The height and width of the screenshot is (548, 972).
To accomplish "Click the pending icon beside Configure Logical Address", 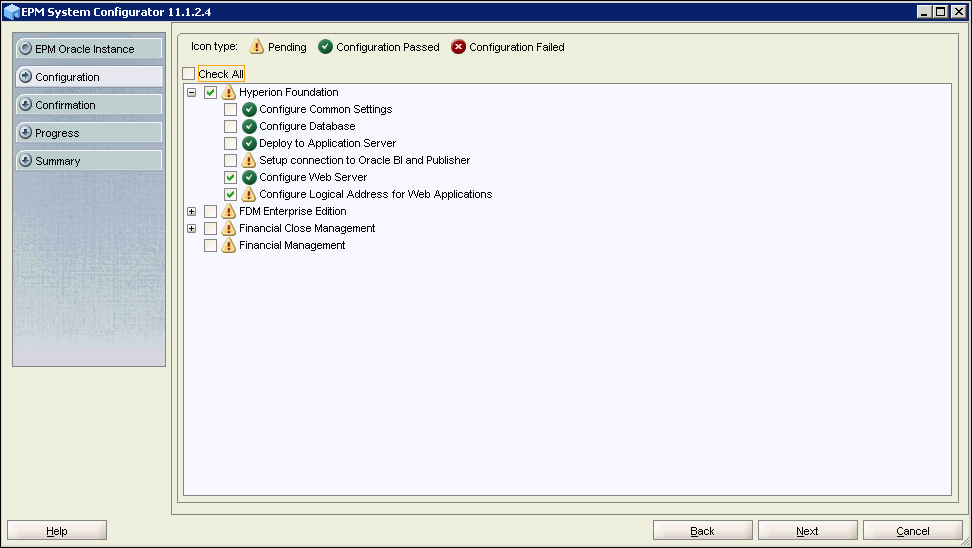I will click(249, 194).
